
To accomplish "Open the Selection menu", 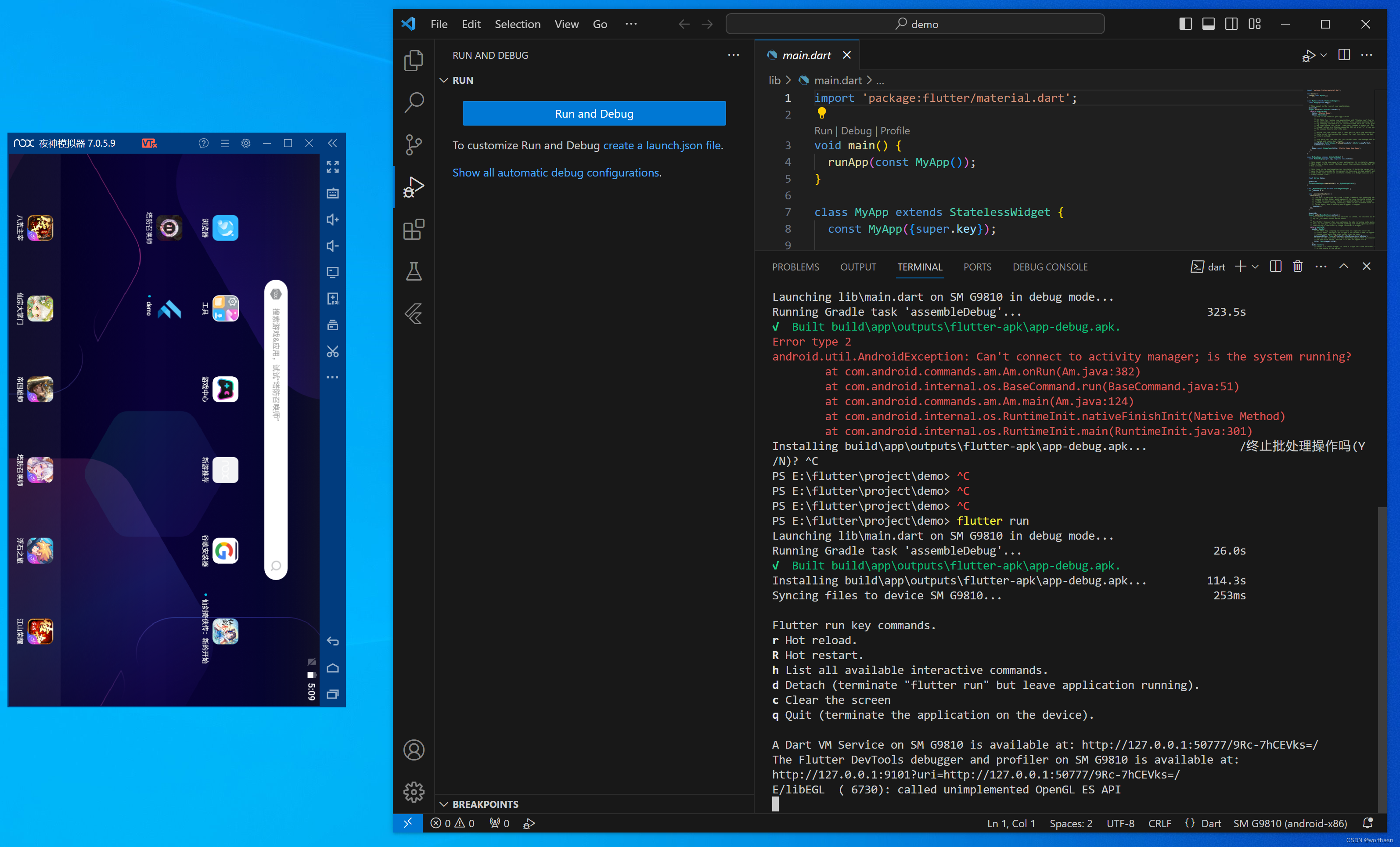I will pyautogui.click(x=517, y=24).
